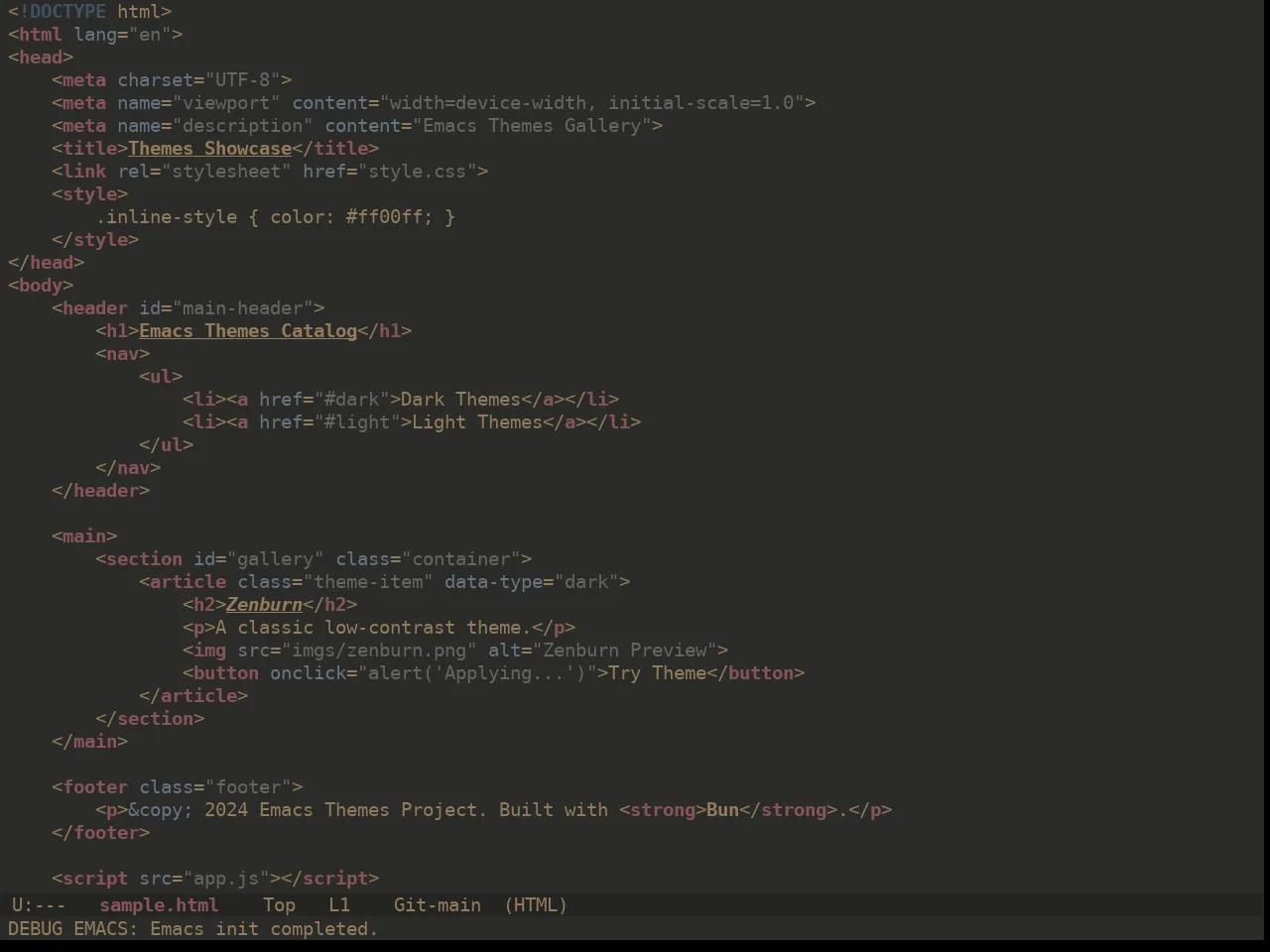Click the <!DOCTYPE html> line
Screen dimensions: 1270x952
90,12
